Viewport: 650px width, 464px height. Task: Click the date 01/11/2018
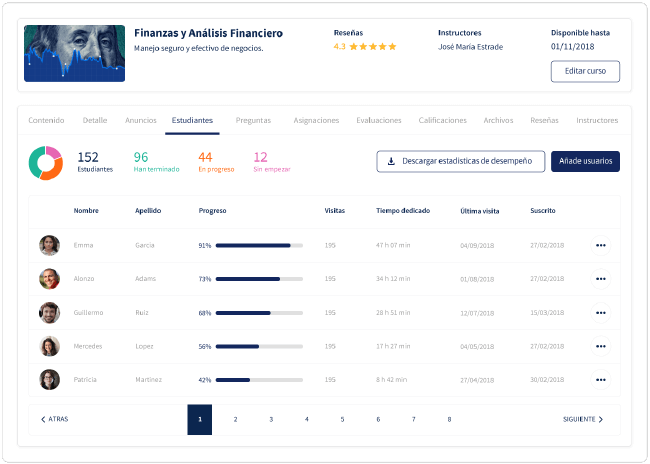click(572, 46)
